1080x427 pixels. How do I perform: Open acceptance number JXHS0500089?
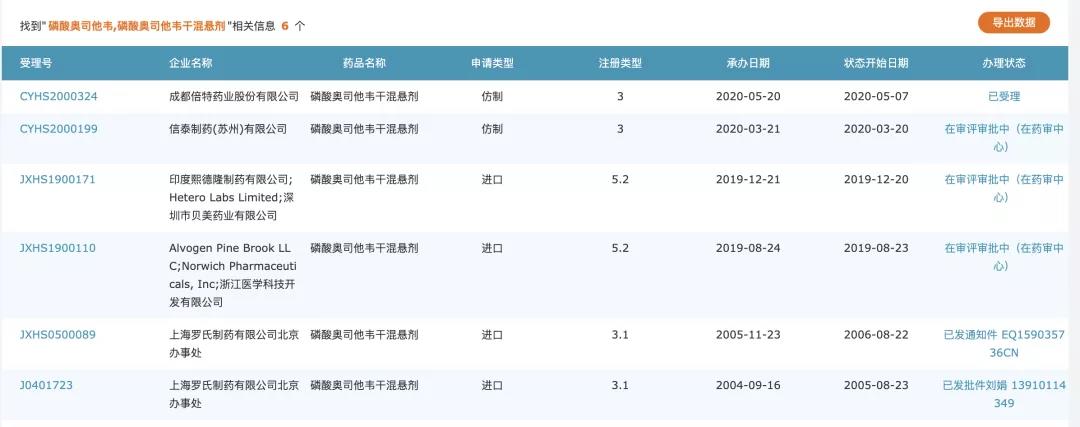(x=58, y=335)
